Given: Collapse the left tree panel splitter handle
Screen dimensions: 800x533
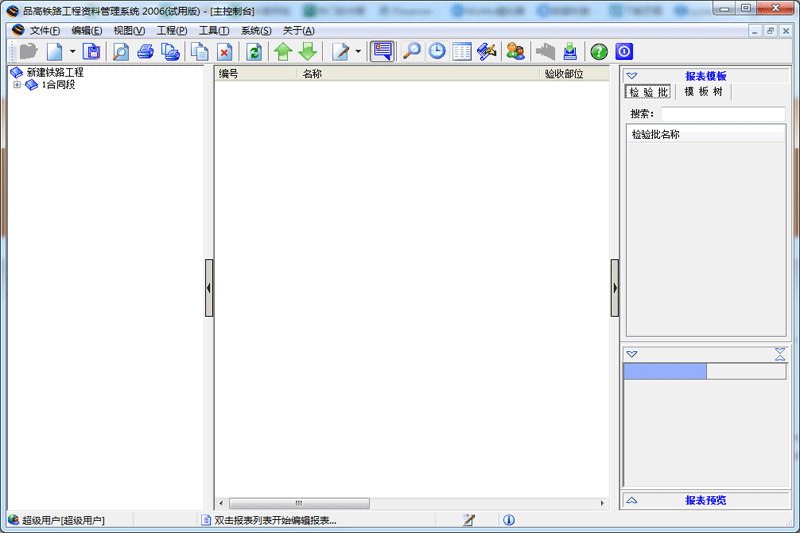Looking at the screenshot, I should pyautogui.click(x=209, y=288).
